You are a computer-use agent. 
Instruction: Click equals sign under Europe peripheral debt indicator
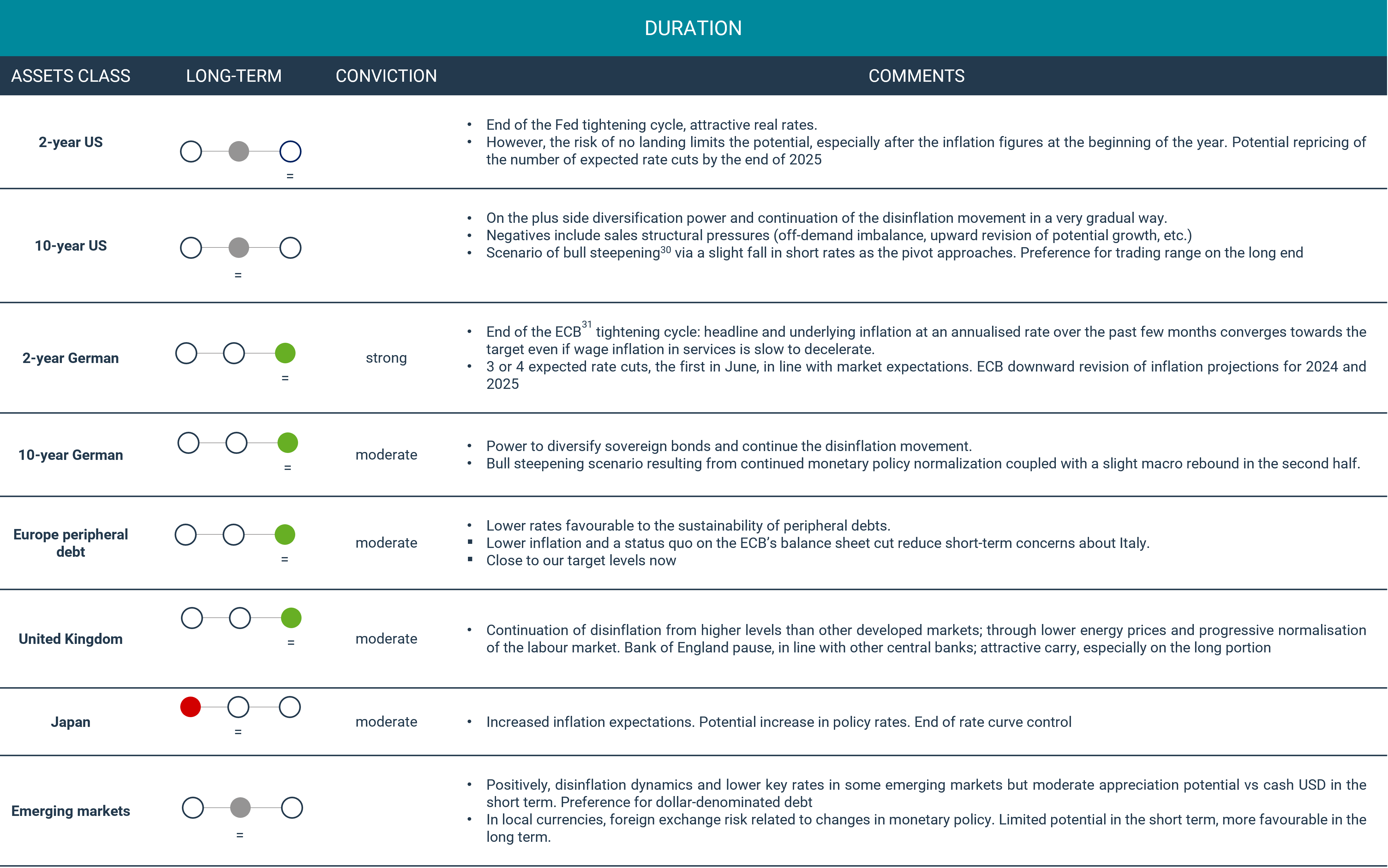click(x=285, y=560)
